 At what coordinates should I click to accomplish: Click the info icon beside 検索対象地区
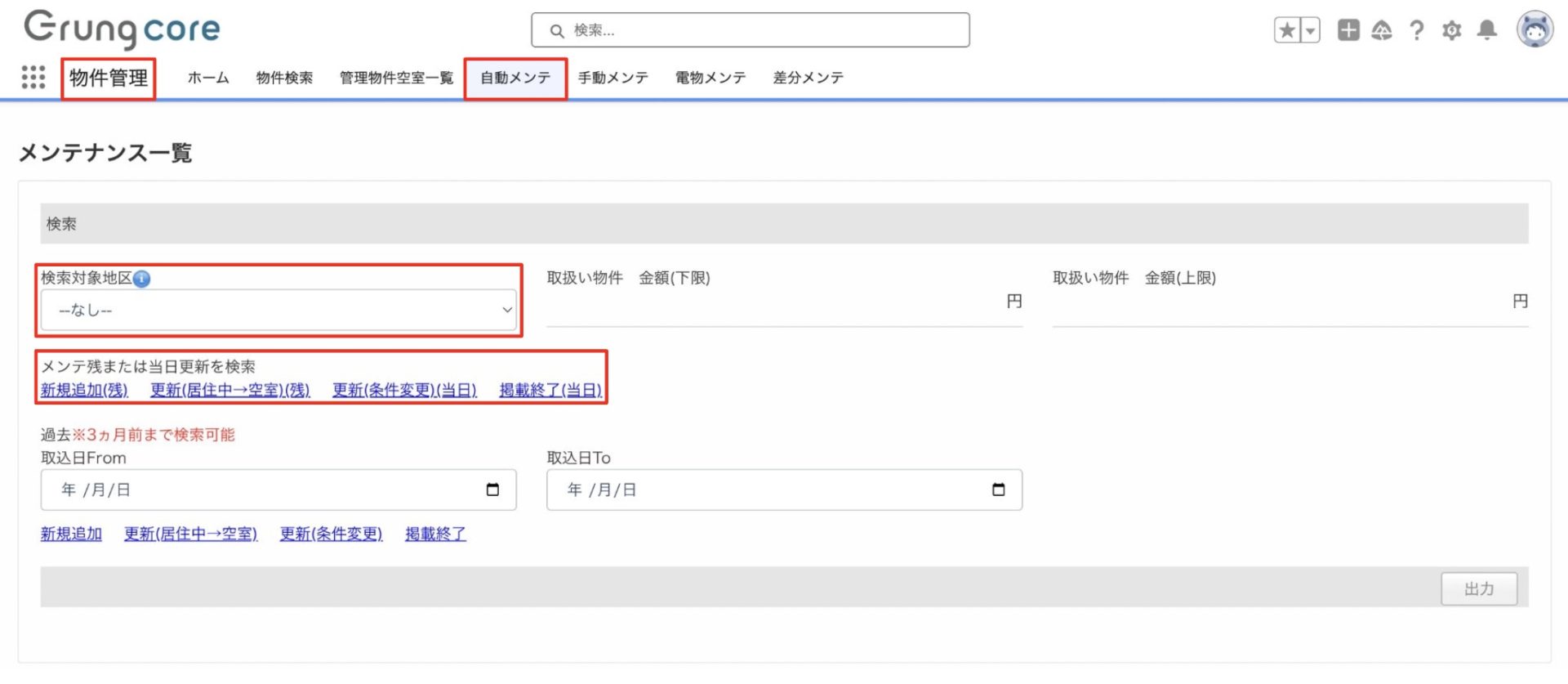(142, 279)
